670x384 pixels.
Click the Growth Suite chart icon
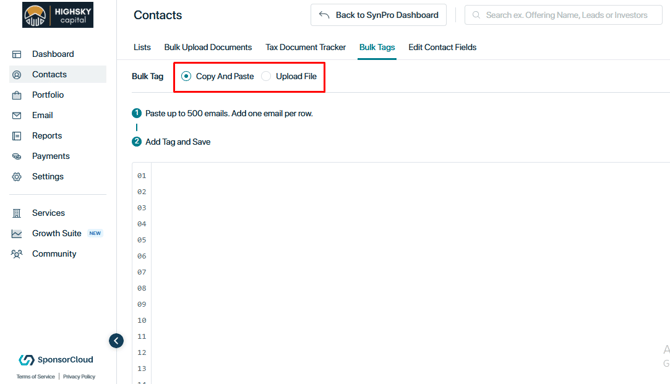pos(17,234)
